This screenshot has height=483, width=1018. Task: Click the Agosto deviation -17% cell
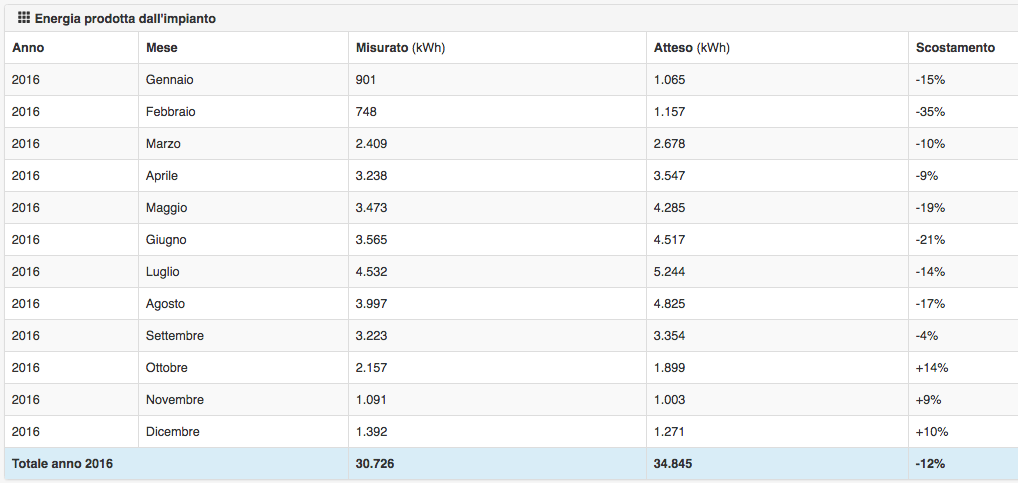click(930, 303)
